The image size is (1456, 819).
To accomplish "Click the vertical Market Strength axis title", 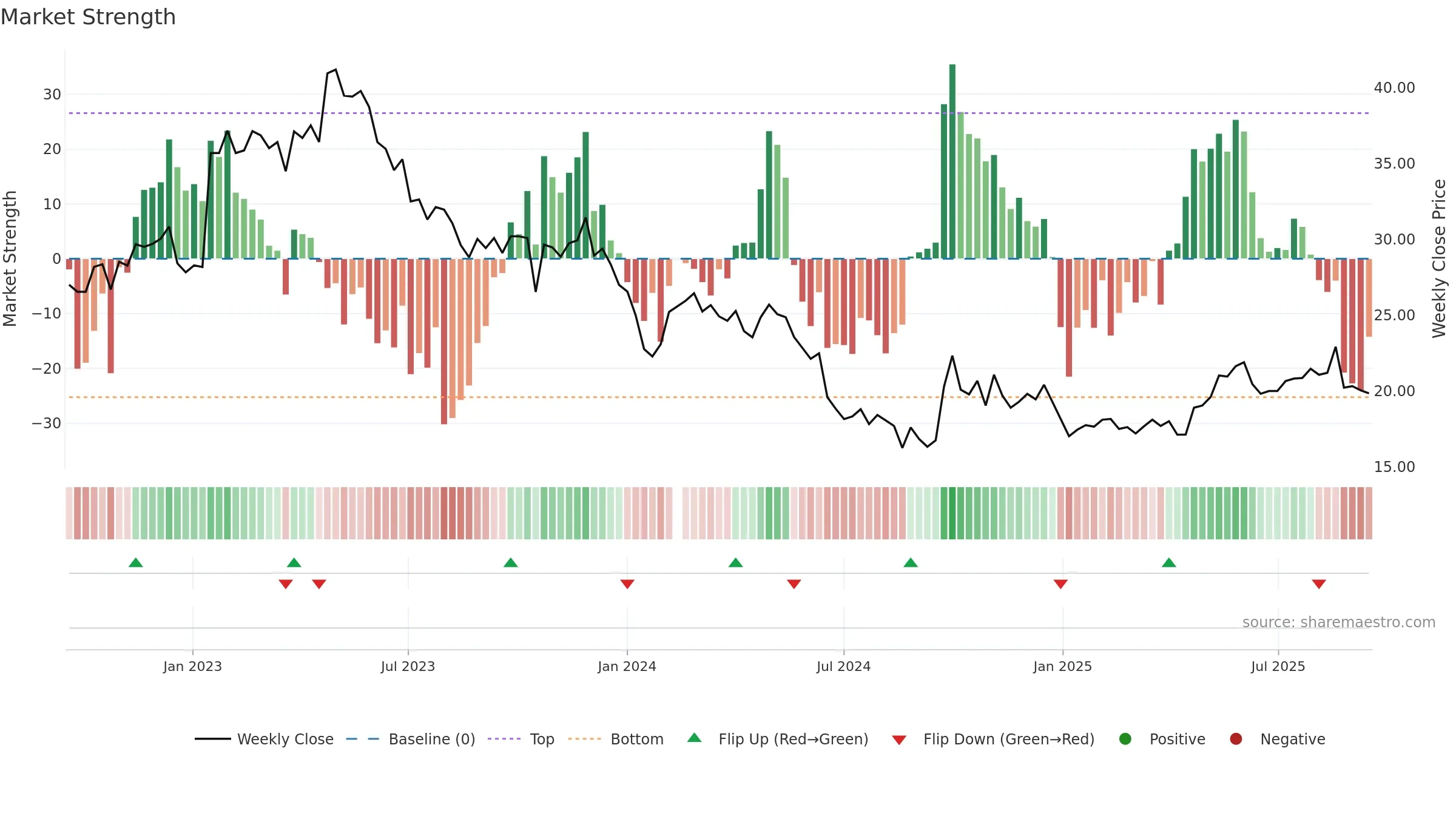I will (x=10, y=258).
